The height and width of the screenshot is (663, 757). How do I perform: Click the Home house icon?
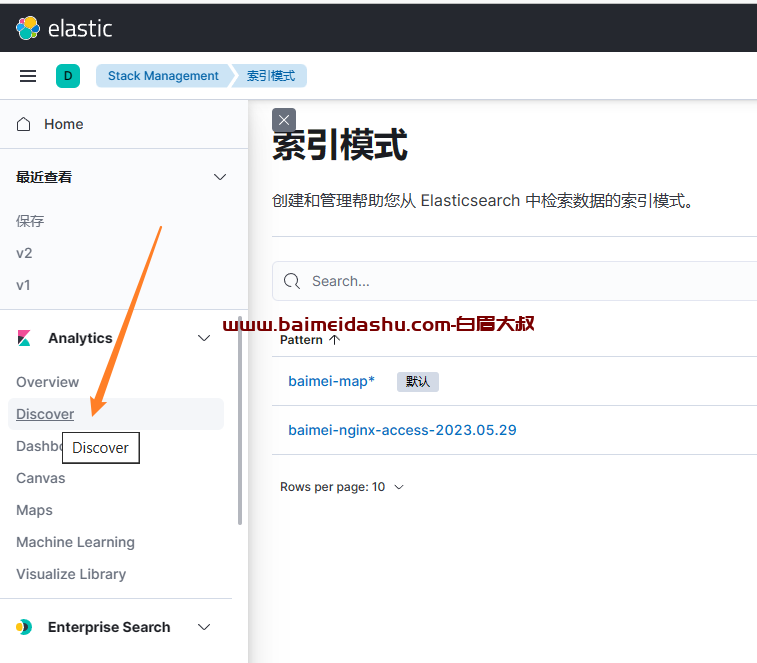[24, 124]
